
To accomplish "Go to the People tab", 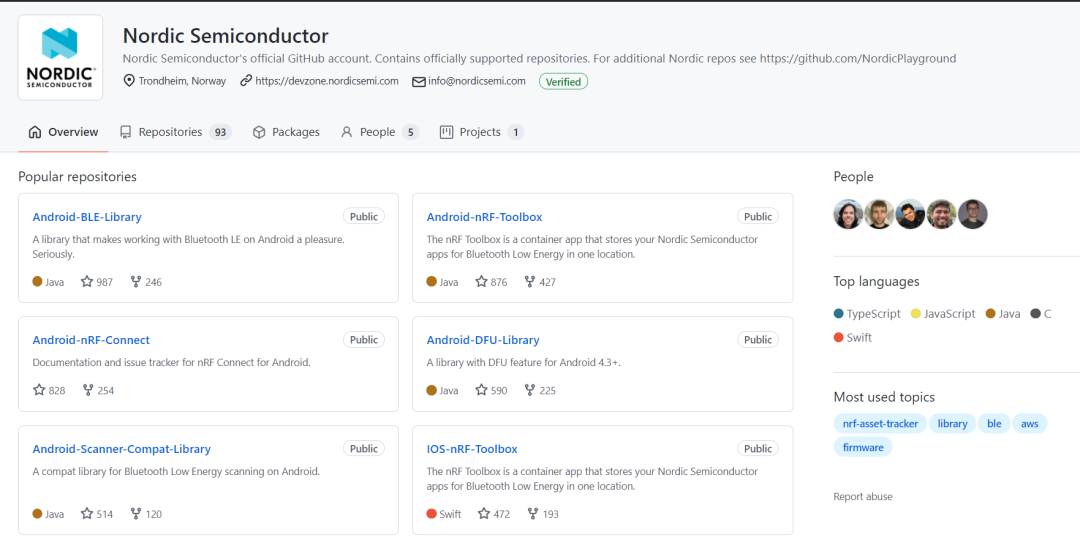I will point(380,132).
